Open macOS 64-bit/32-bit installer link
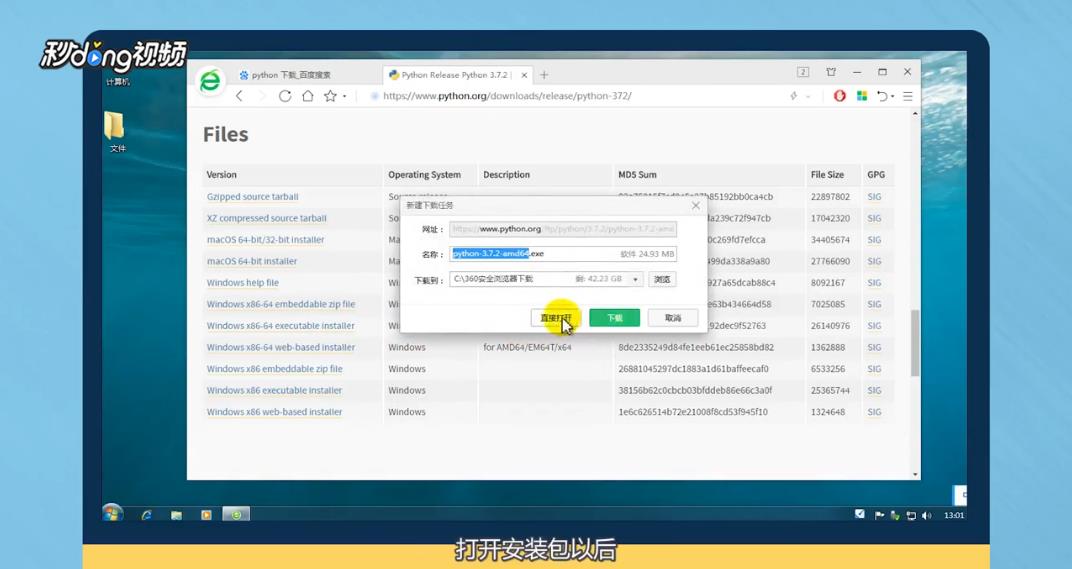The image size is (1072, 569). tap(265, 240)
